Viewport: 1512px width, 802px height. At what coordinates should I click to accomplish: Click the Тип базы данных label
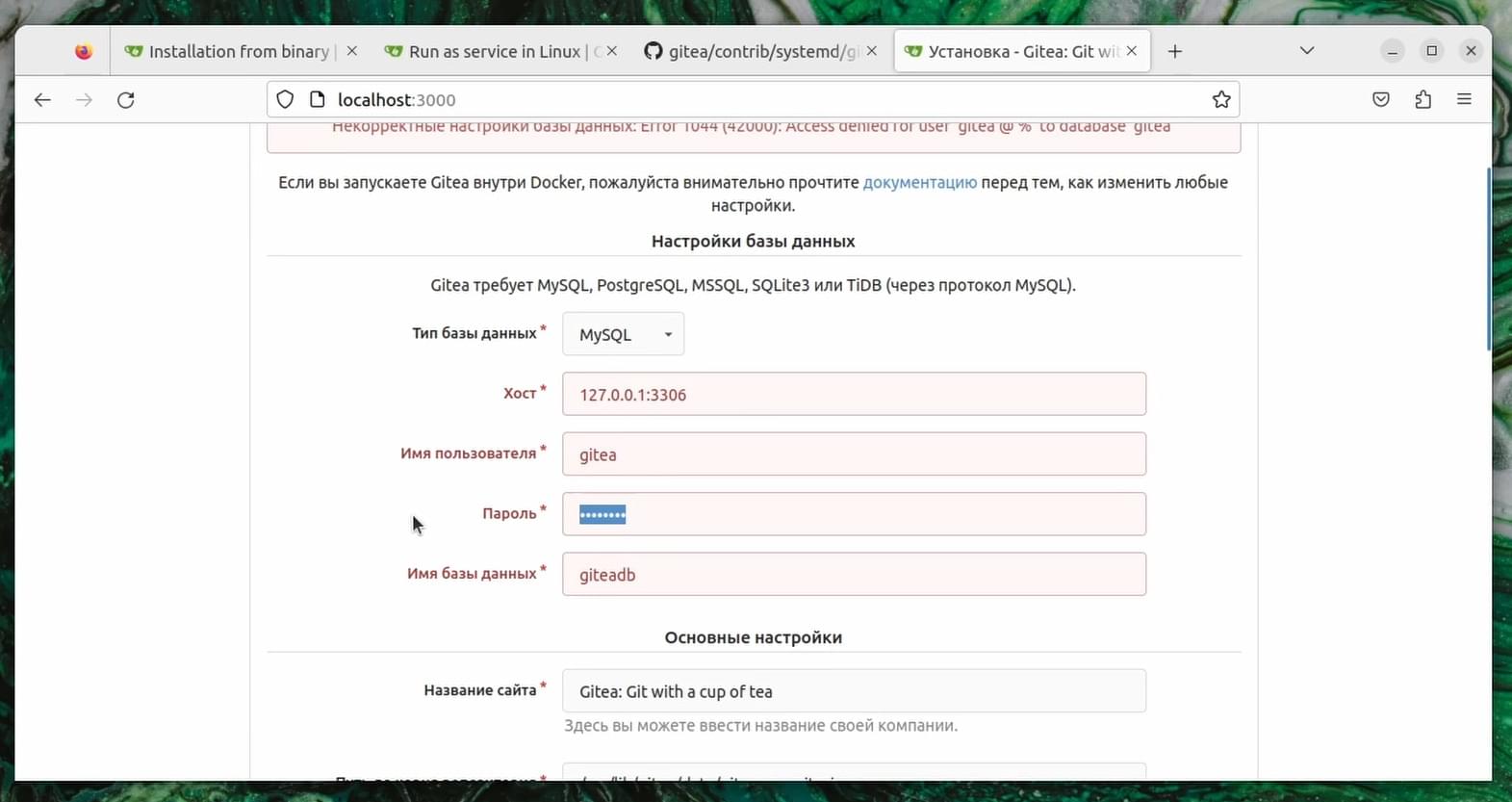click(x=474, y=333)
